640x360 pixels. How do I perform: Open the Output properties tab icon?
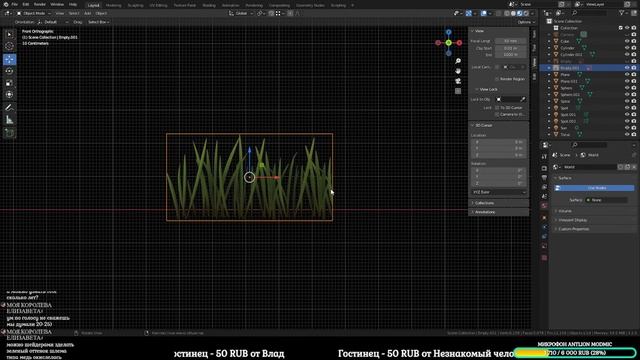[x=544, y=178]
